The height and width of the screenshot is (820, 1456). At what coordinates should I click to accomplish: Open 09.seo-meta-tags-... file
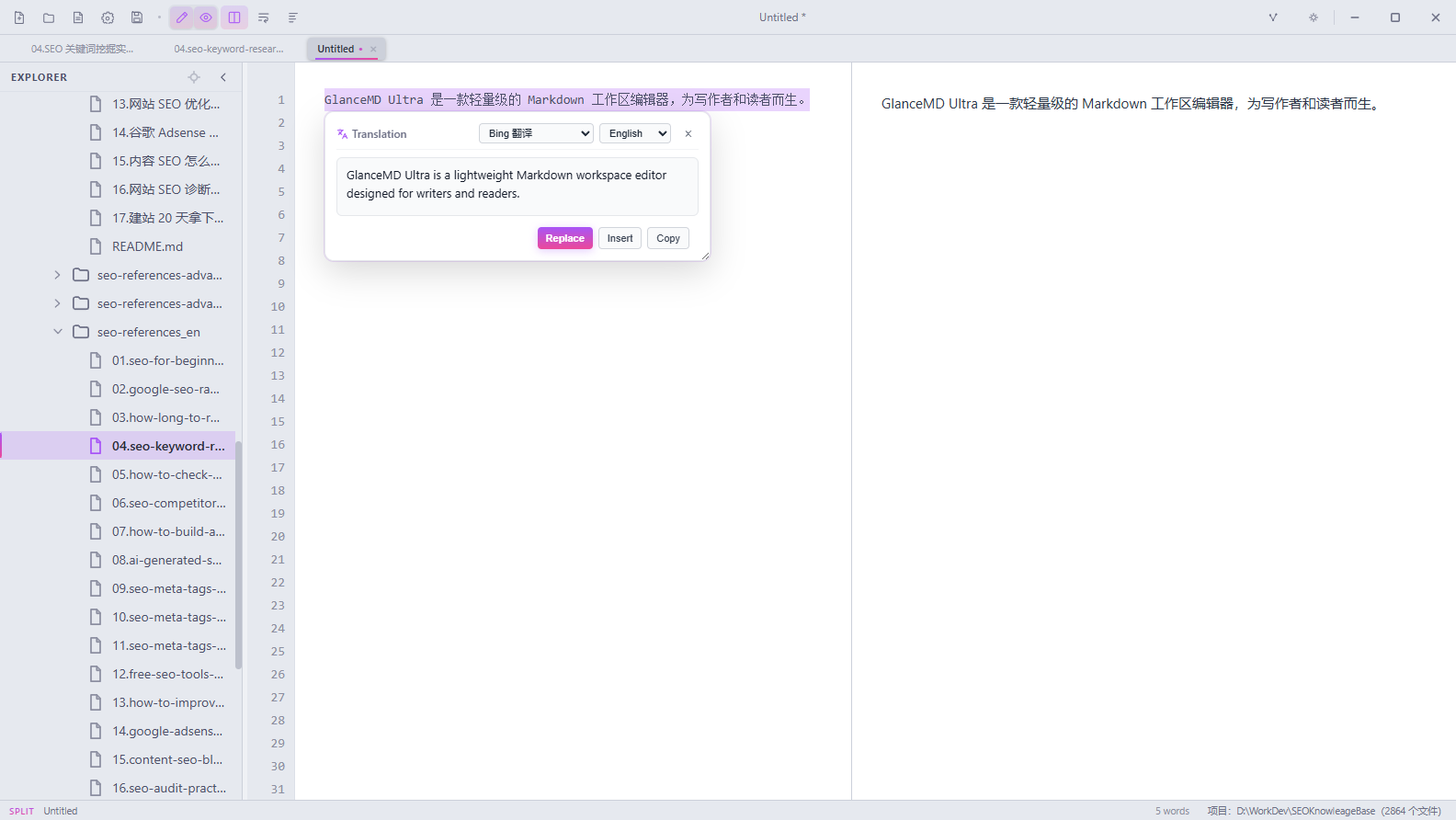118,588
